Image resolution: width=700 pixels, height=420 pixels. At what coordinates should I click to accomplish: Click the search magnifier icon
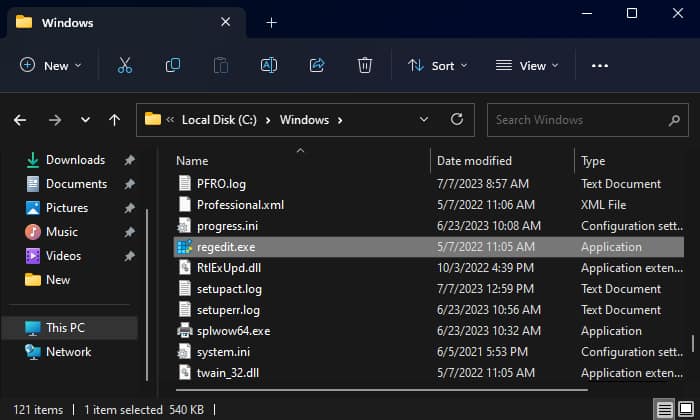[x=674, y=120]
